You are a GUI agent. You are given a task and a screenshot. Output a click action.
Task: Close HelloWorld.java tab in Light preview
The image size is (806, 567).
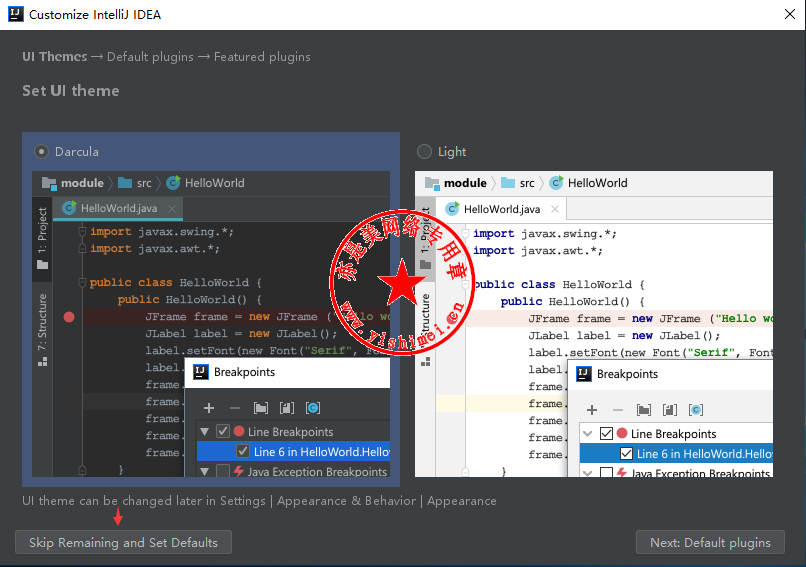[x=555, y=209]
